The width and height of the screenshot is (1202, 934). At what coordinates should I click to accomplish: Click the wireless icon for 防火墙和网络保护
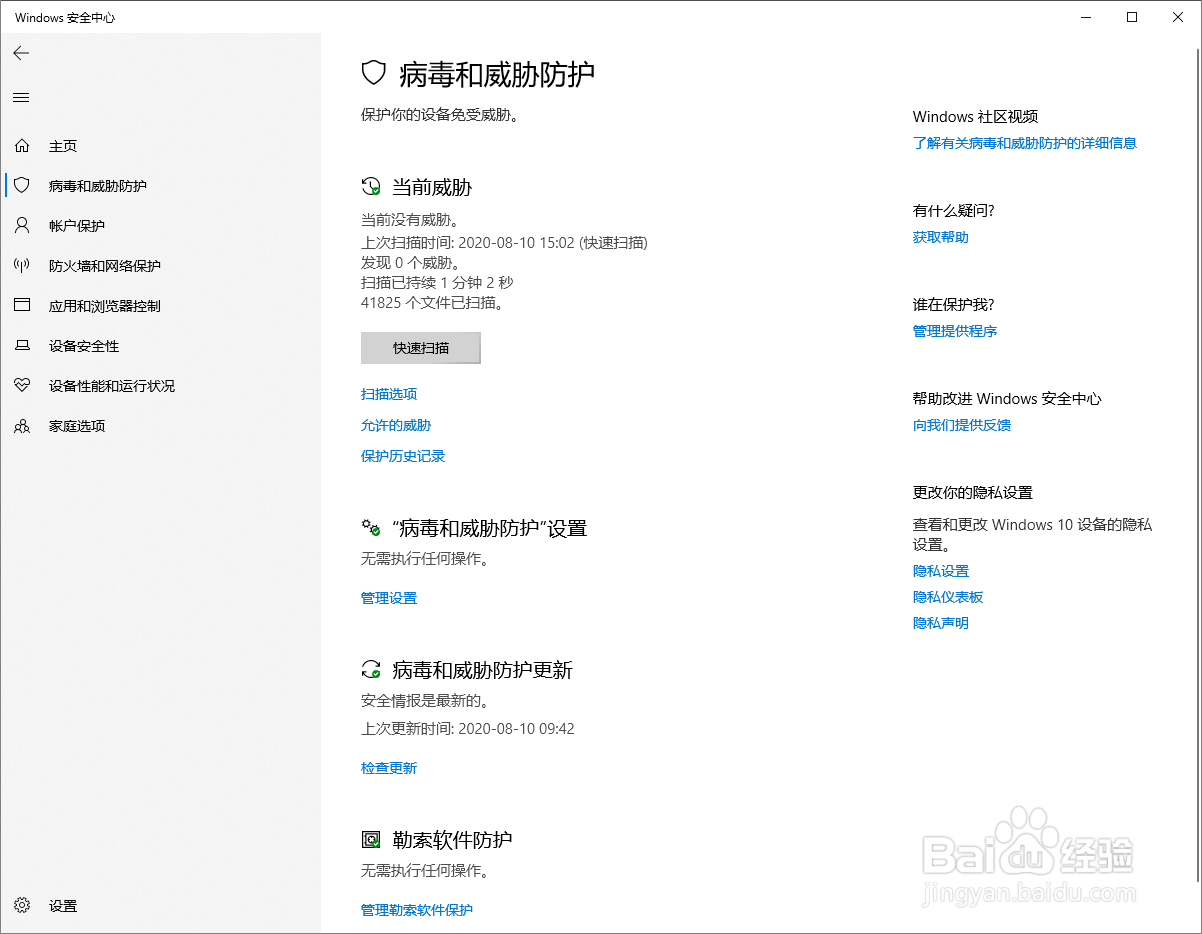[22, 266]
